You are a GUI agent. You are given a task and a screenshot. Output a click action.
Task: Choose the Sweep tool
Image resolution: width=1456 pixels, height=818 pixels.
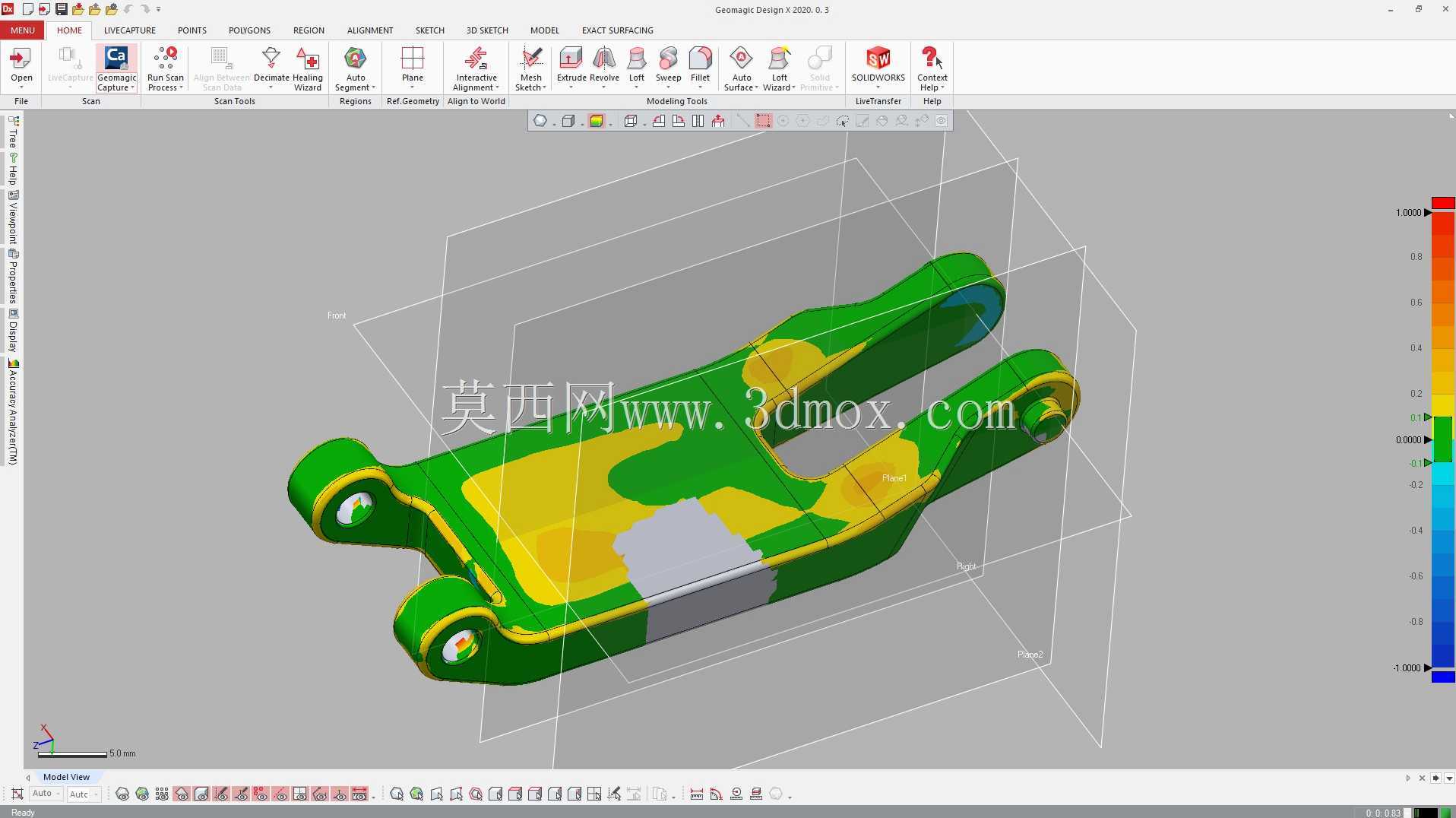pyautogui.click(x=668, y=68)
